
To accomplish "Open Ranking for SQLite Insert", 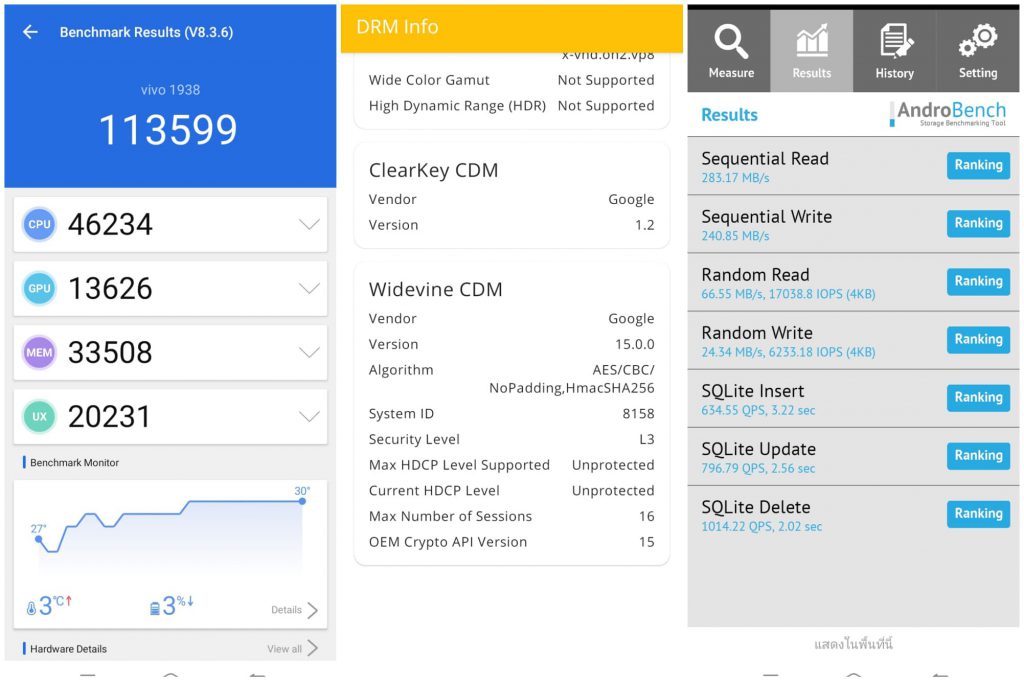I will (x=978, y=398).
